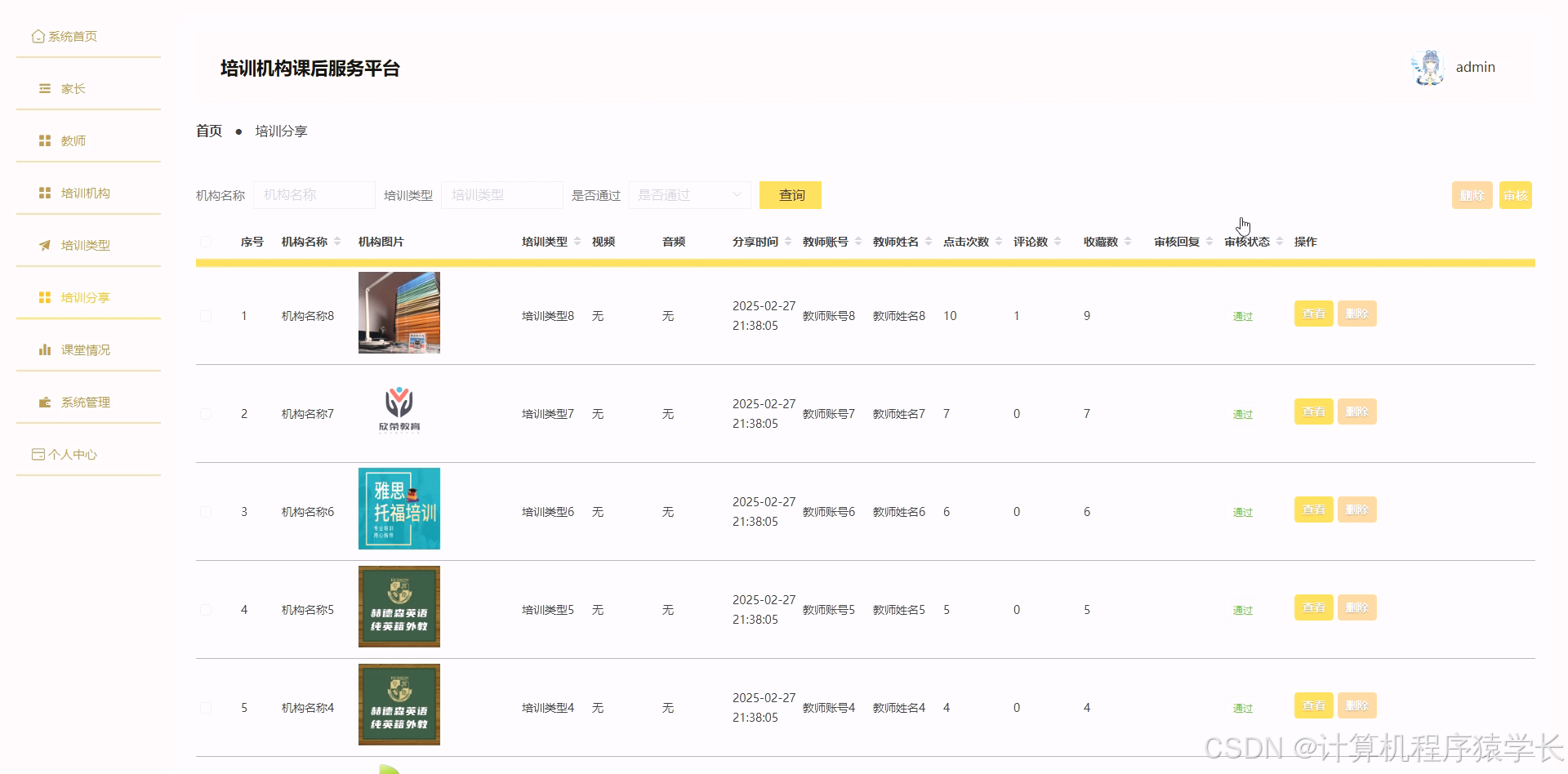Click the 教师账号7 cell
1568x774 pixels.
829,414
